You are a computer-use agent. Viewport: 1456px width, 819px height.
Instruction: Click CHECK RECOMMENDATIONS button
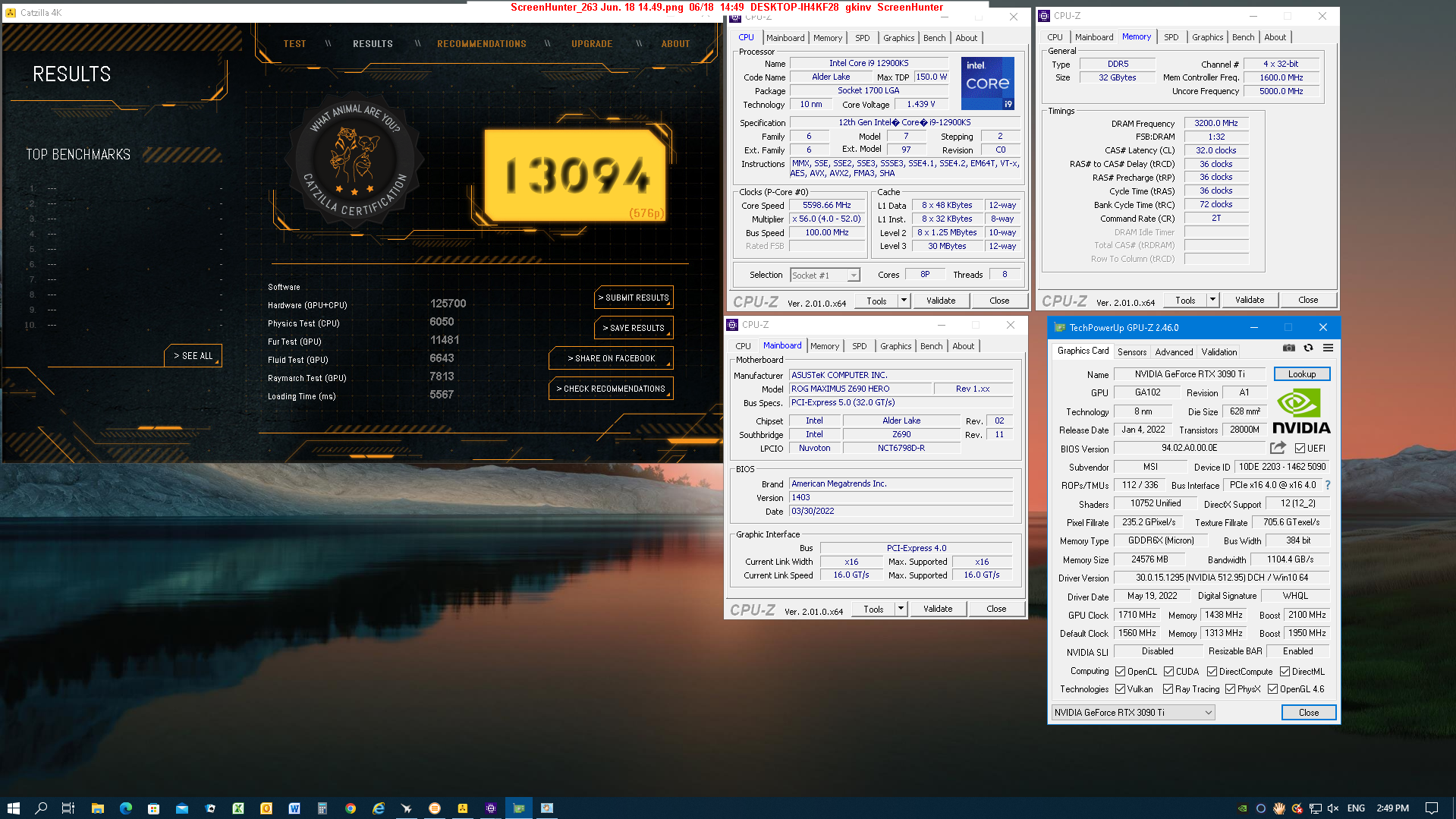pos(611,389)
